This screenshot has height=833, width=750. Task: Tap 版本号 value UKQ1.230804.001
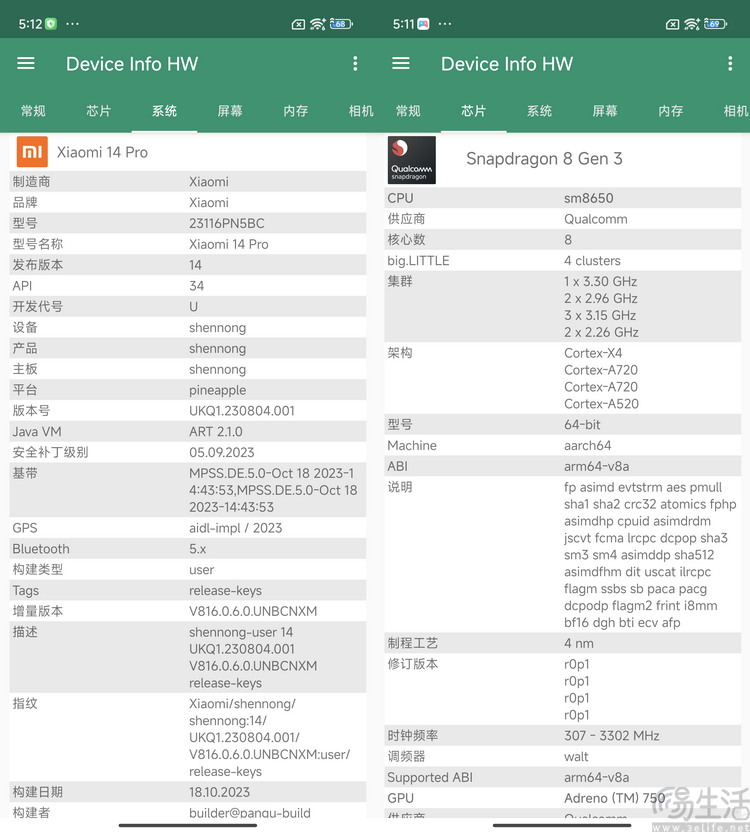coord(242,411)
